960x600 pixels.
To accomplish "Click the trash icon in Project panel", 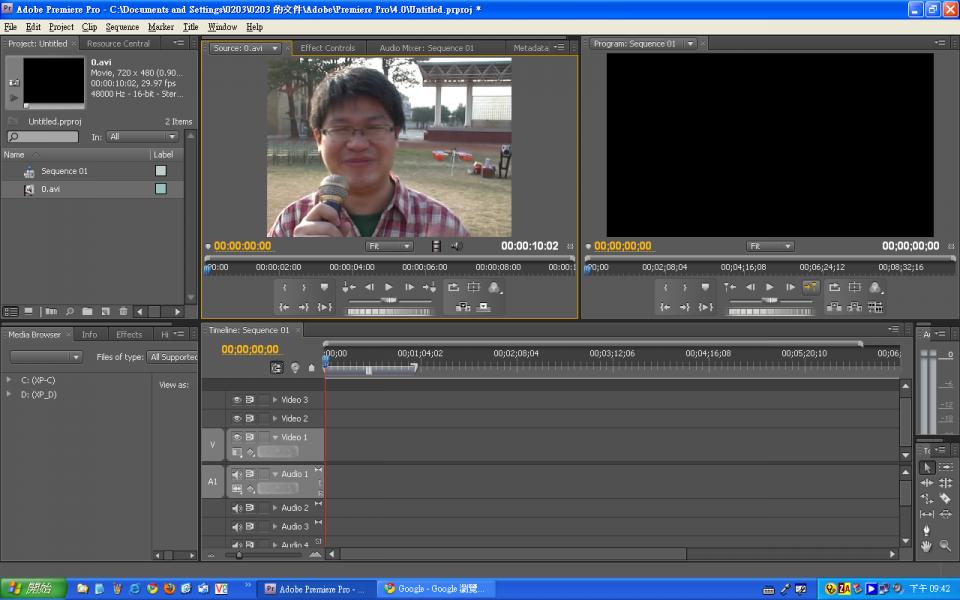I will pos(123,312).
